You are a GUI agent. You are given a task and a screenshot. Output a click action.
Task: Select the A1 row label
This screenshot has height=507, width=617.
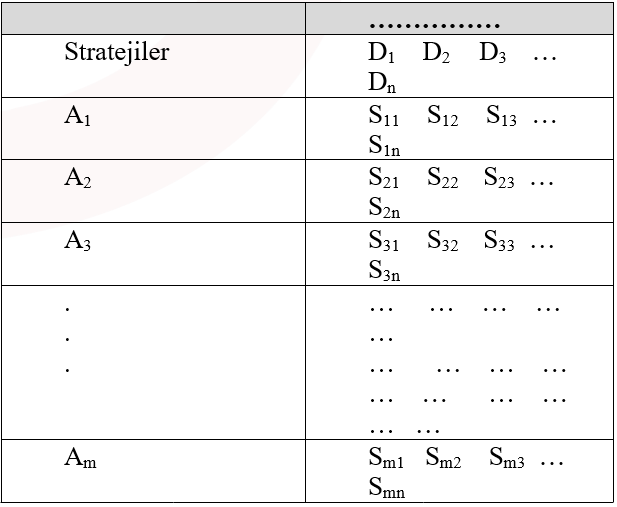[x=78, y=117]
